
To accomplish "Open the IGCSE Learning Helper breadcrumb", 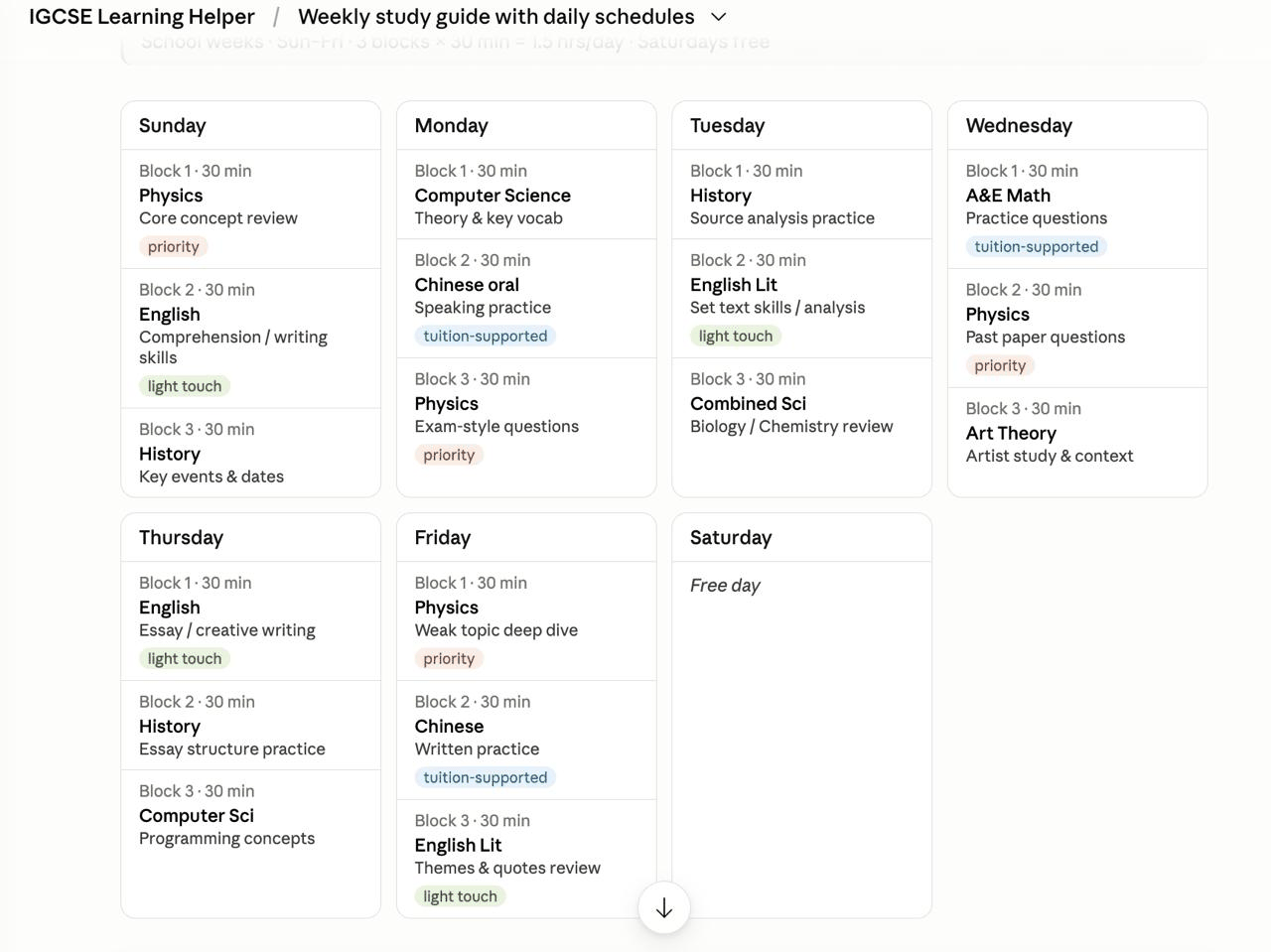I will (142, 17).
